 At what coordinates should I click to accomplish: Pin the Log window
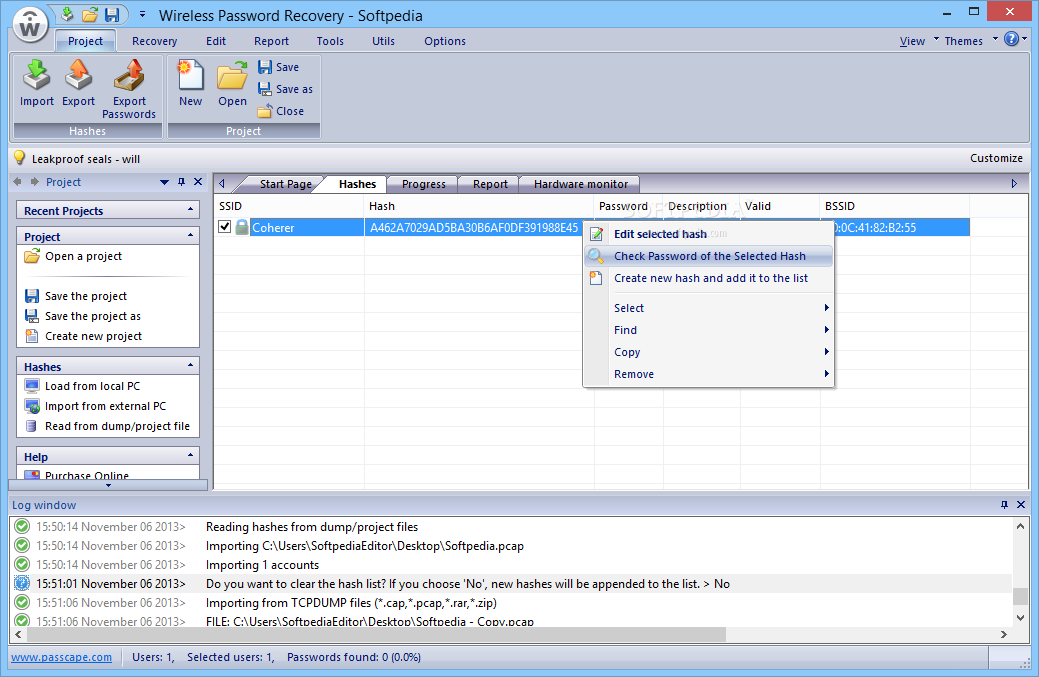coord(1005,505)
